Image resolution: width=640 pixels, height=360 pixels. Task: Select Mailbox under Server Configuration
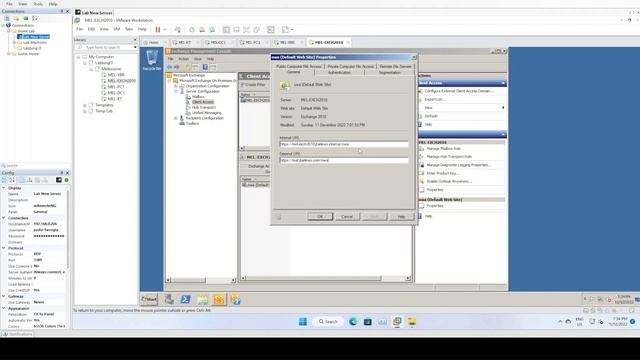click(198, 97)
